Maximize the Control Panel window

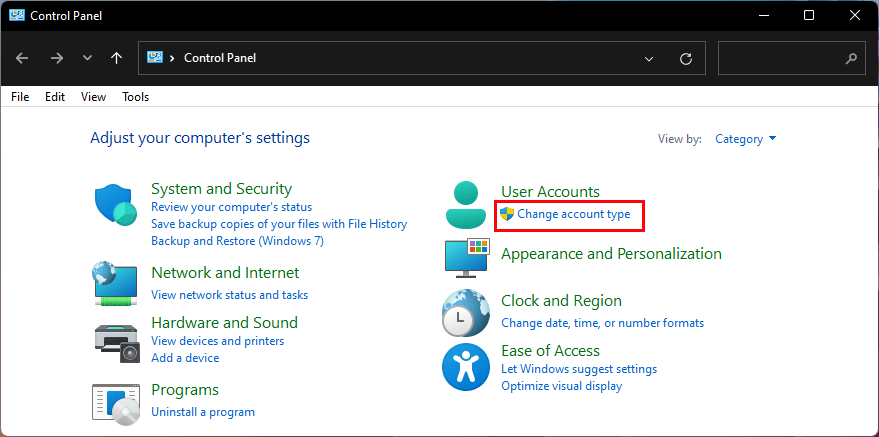coord(809,16)
